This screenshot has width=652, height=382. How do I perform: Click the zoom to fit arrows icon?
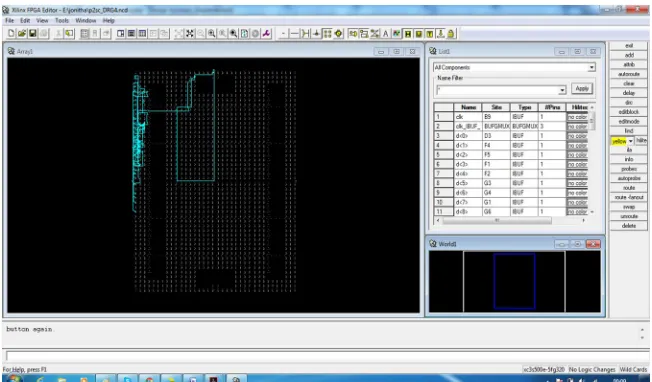[190, 34]
